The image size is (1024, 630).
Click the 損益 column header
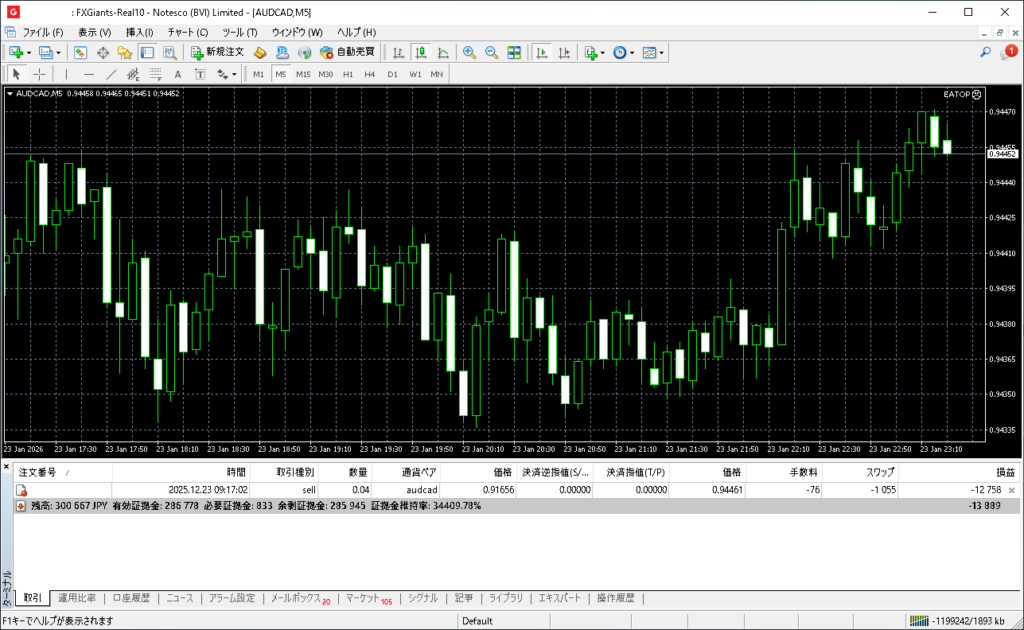[1004, 472]
